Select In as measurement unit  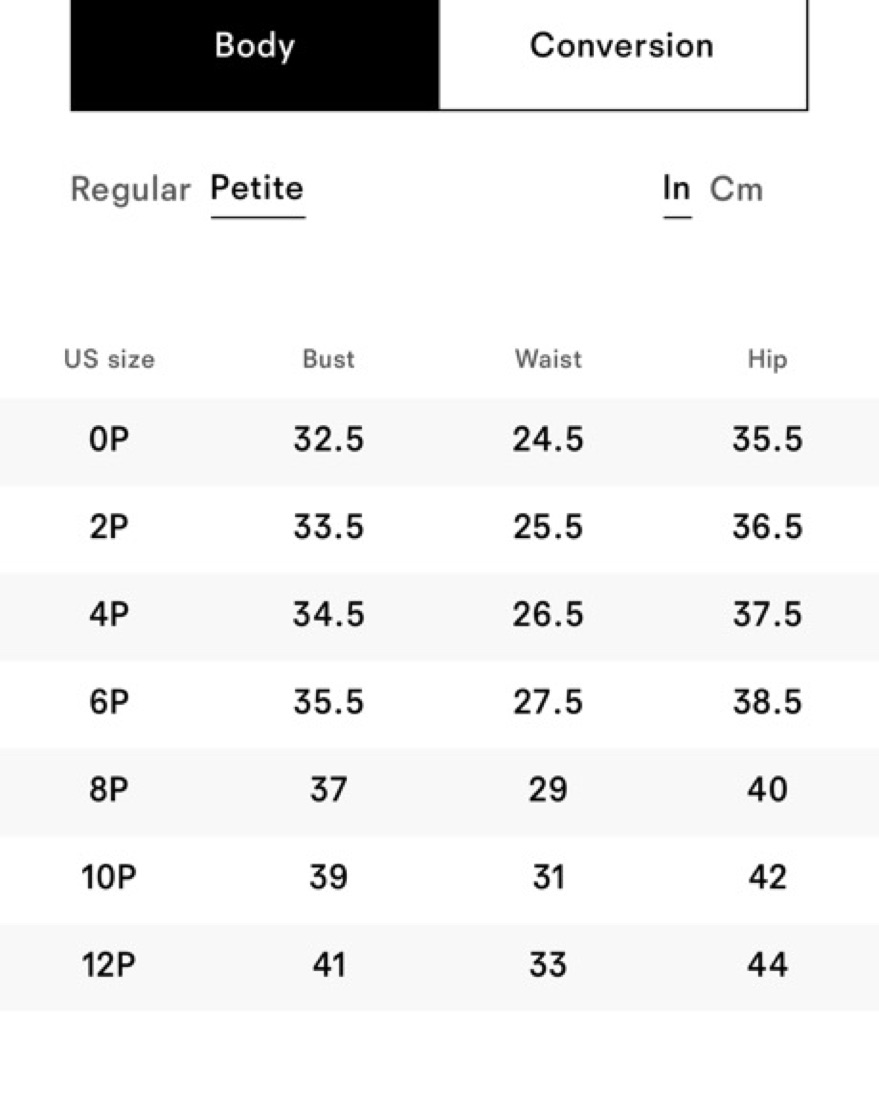tap(677, 188)
